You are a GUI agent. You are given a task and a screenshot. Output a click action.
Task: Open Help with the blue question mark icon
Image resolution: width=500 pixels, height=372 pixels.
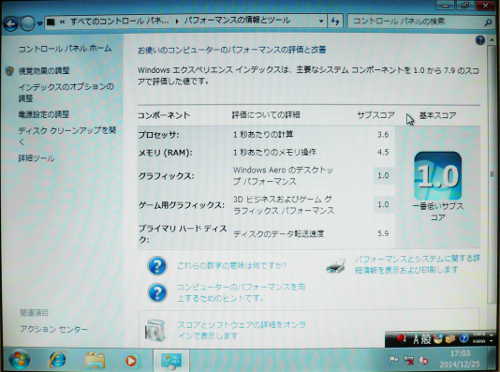[x=480, y=41]
